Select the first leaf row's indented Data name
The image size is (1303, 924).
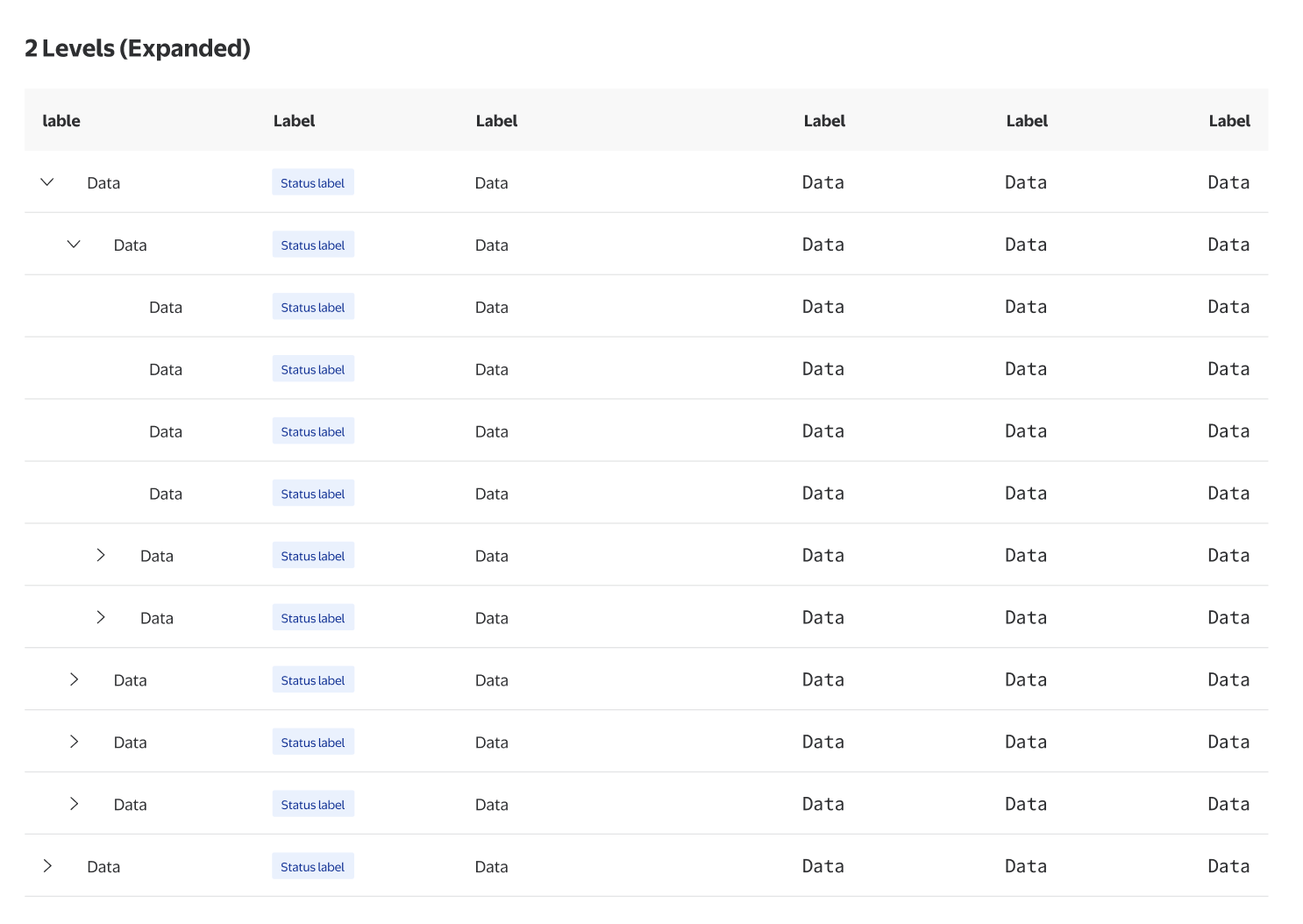[x=166, y=308]
